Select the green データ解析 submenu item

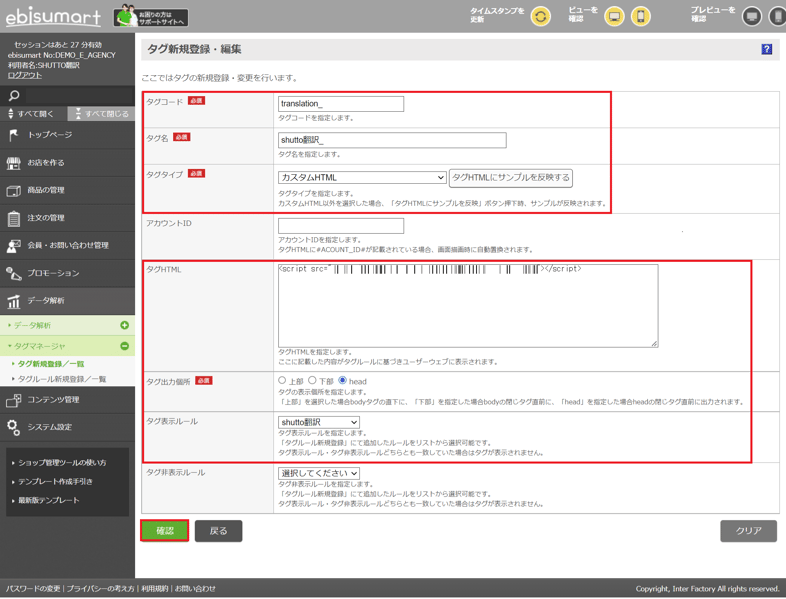pos(67,325)
